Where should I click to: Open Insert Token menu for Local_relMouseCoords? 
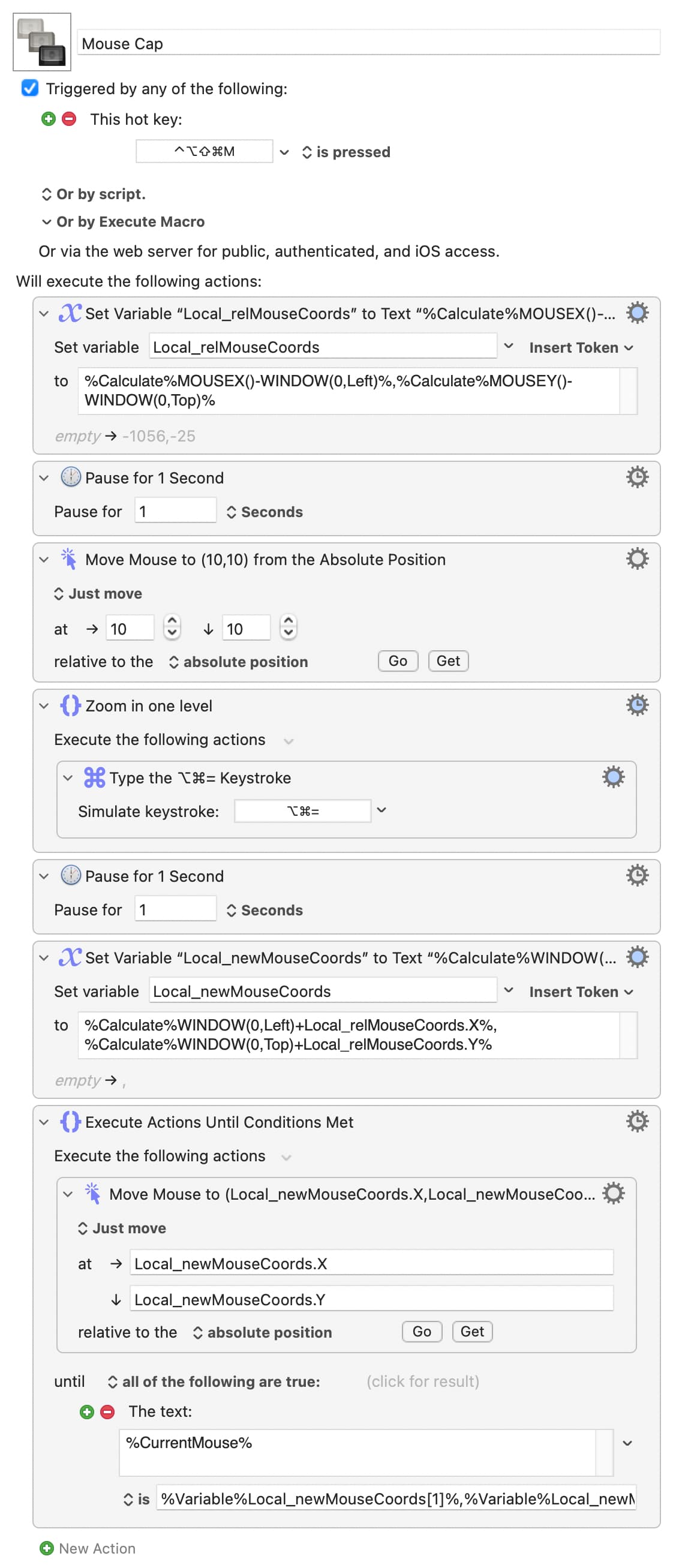click(581, 347)
